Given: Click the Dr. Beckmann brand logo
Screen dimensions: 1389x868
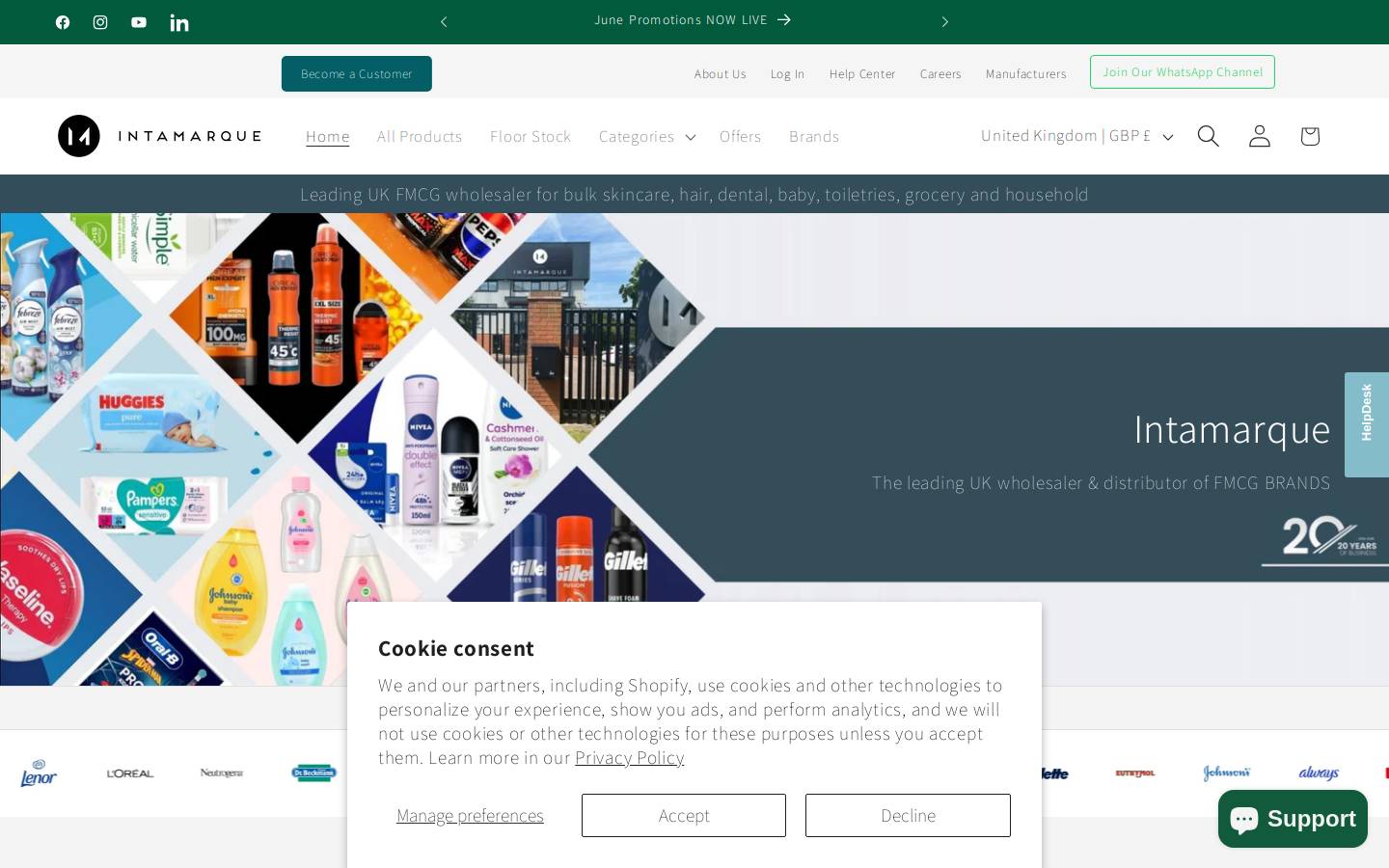Looking at the screenshot, I should [313, 773].
